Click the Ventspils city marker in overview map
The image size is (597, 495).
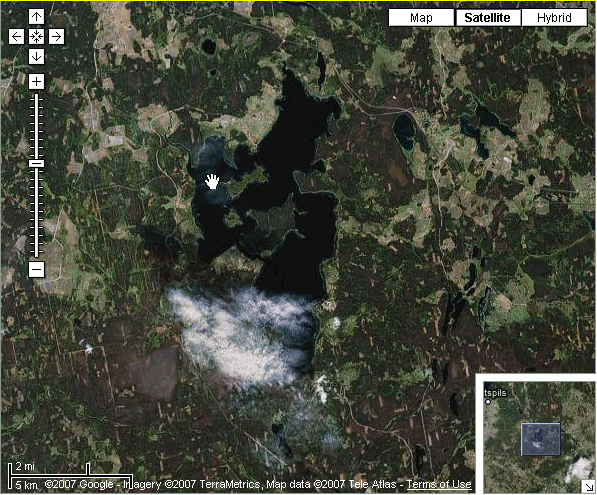pos(488,402)
